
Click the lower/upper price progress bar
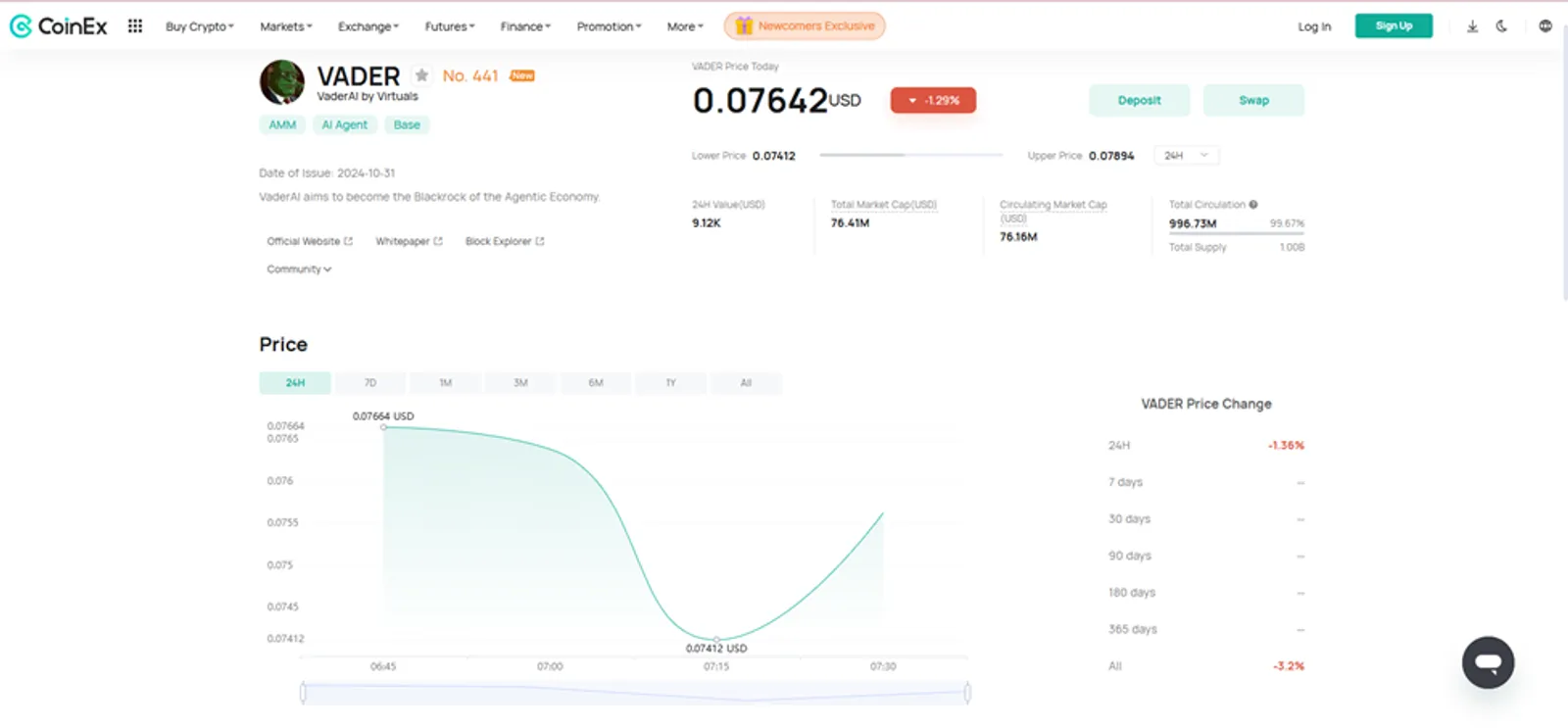coord(911,155)
